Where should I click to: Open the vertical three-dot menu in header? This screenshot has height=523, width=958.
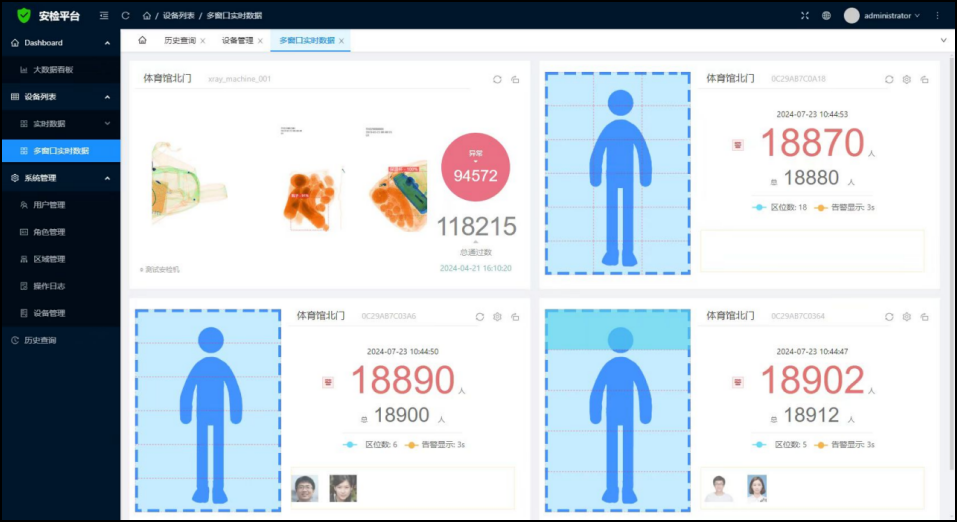(x=937, y=16)
